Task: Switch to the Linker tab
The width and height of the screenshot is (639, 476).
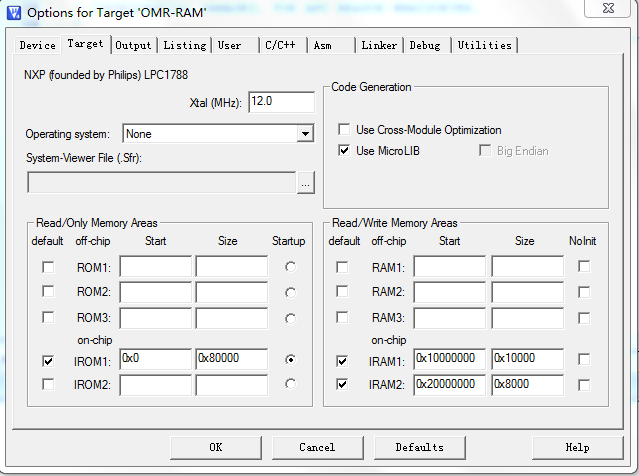Action: point(379,45)
